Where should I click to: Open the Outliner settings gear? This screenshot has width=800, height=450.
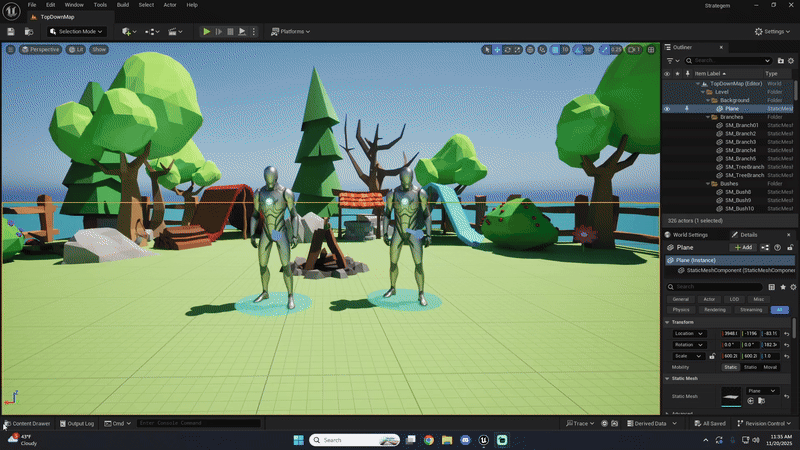(792, 60)
